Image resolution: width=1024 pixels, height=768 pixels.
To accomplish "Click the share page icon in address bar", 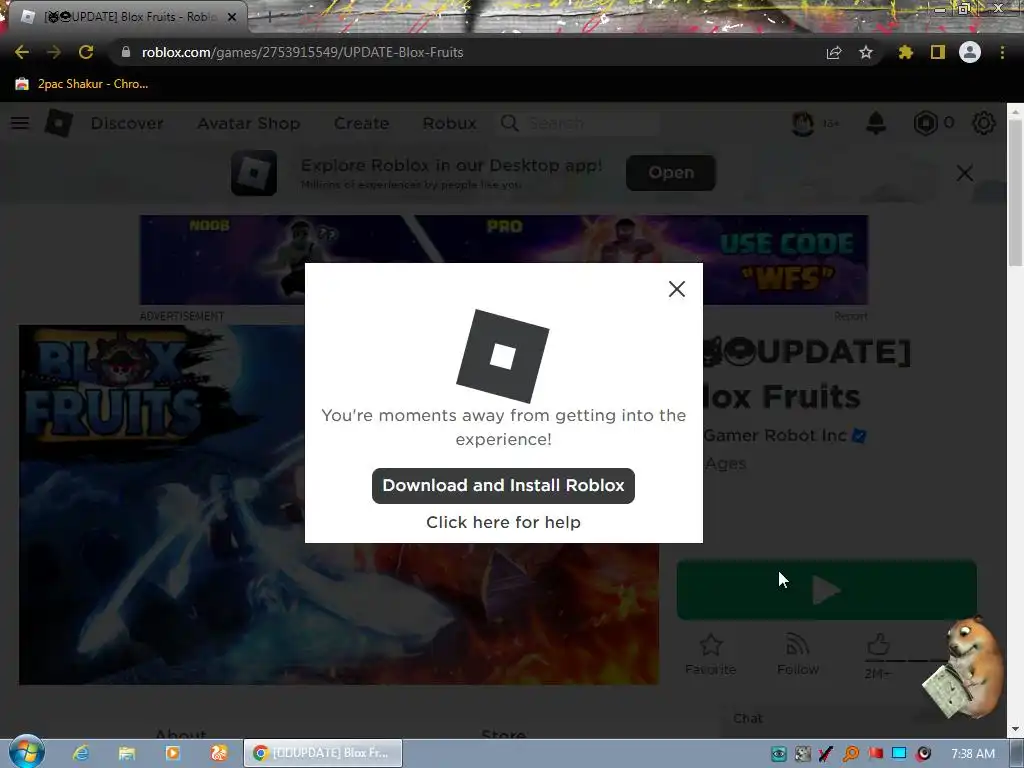I will coord(834,52).
